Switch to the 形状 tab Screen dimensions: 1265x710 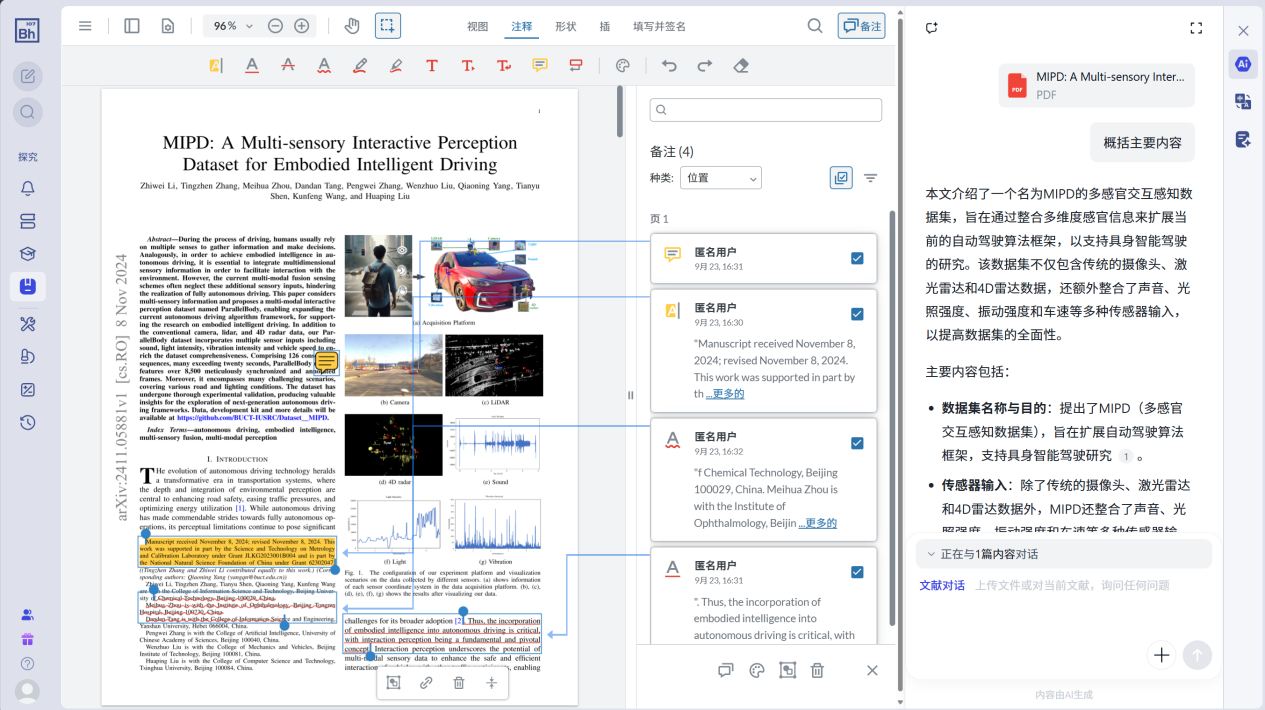[565, 26]
